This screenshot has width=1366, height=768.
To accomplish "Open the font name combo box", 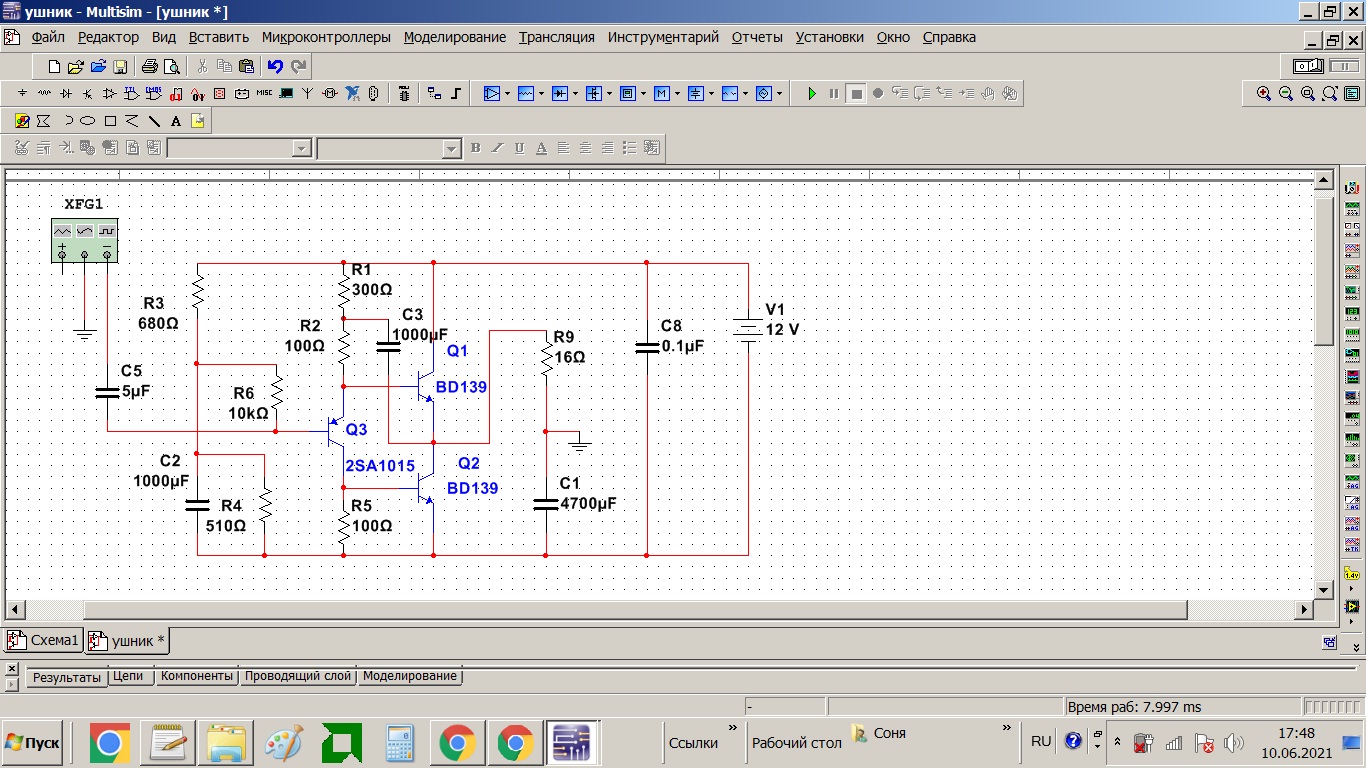I will pyautogui.click(x=240, y=148).
